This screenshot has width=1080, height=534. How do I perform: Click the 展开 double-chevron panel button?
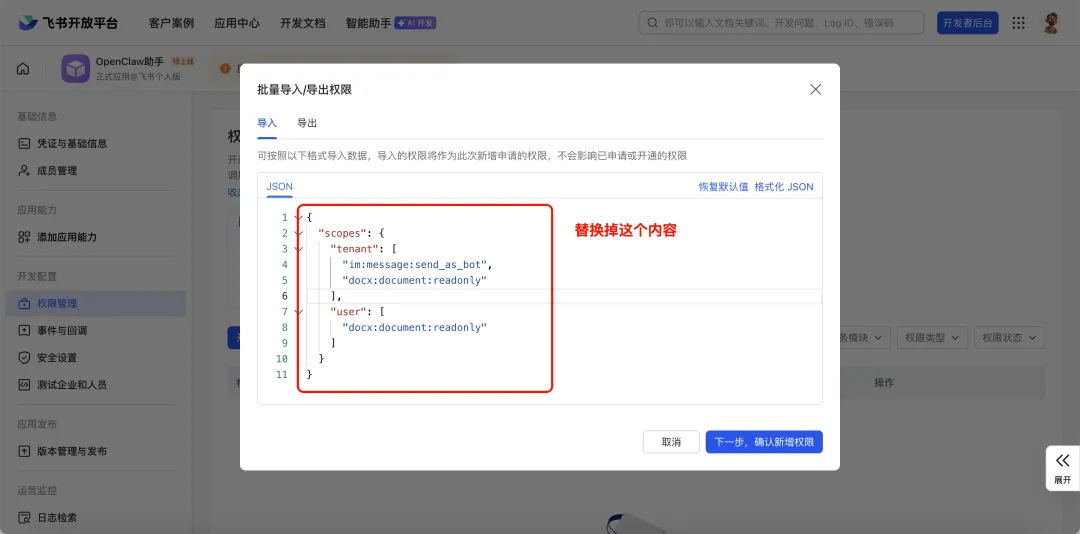tap(1063, 468)
